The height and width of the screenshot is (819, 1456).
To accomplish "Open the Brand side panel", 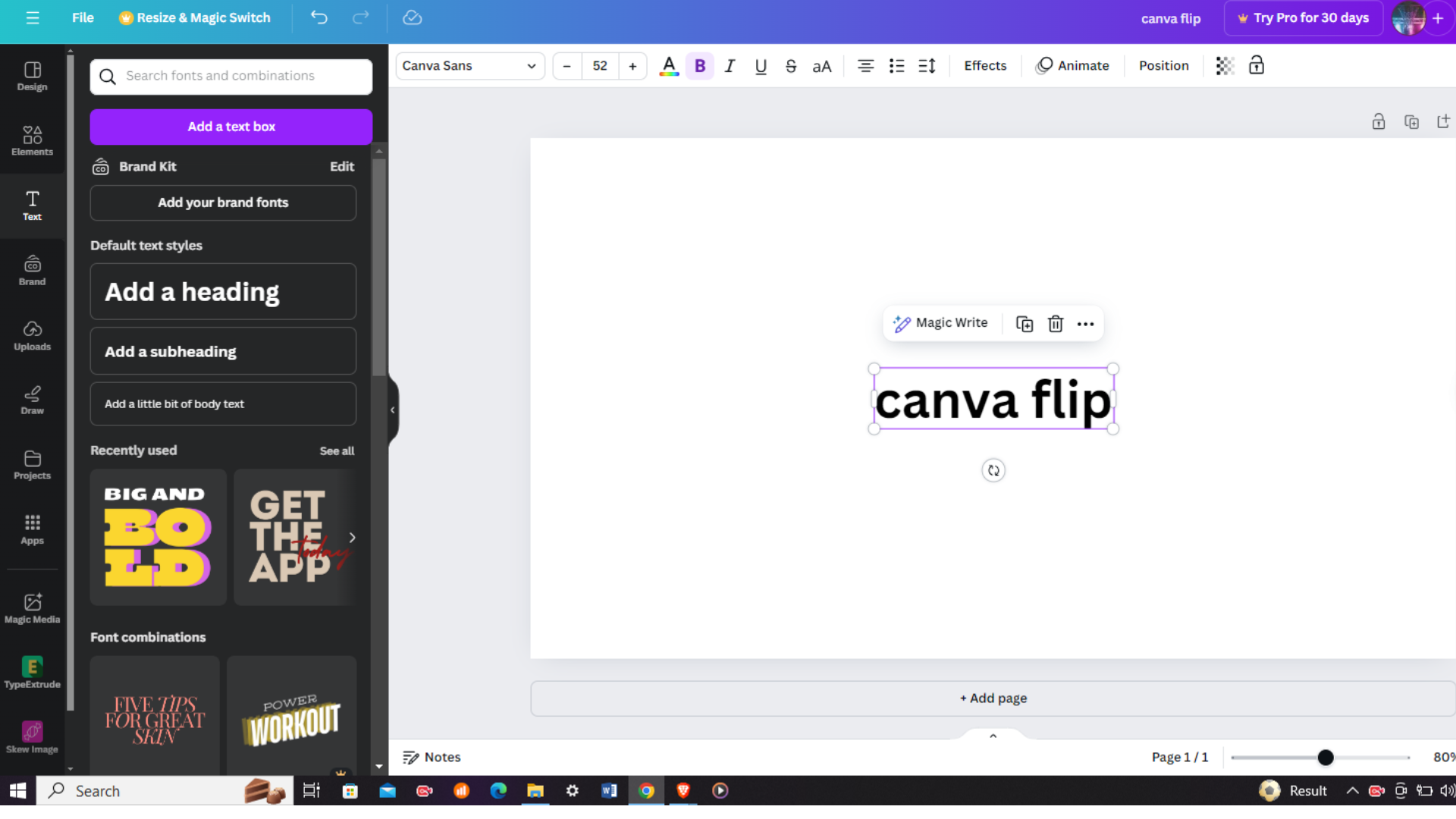I will click(x=32, y=271).
